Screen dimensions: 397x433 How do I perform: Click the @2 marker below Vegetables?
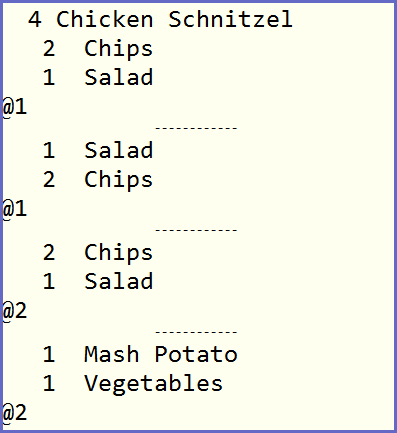(x=15, y=413)
